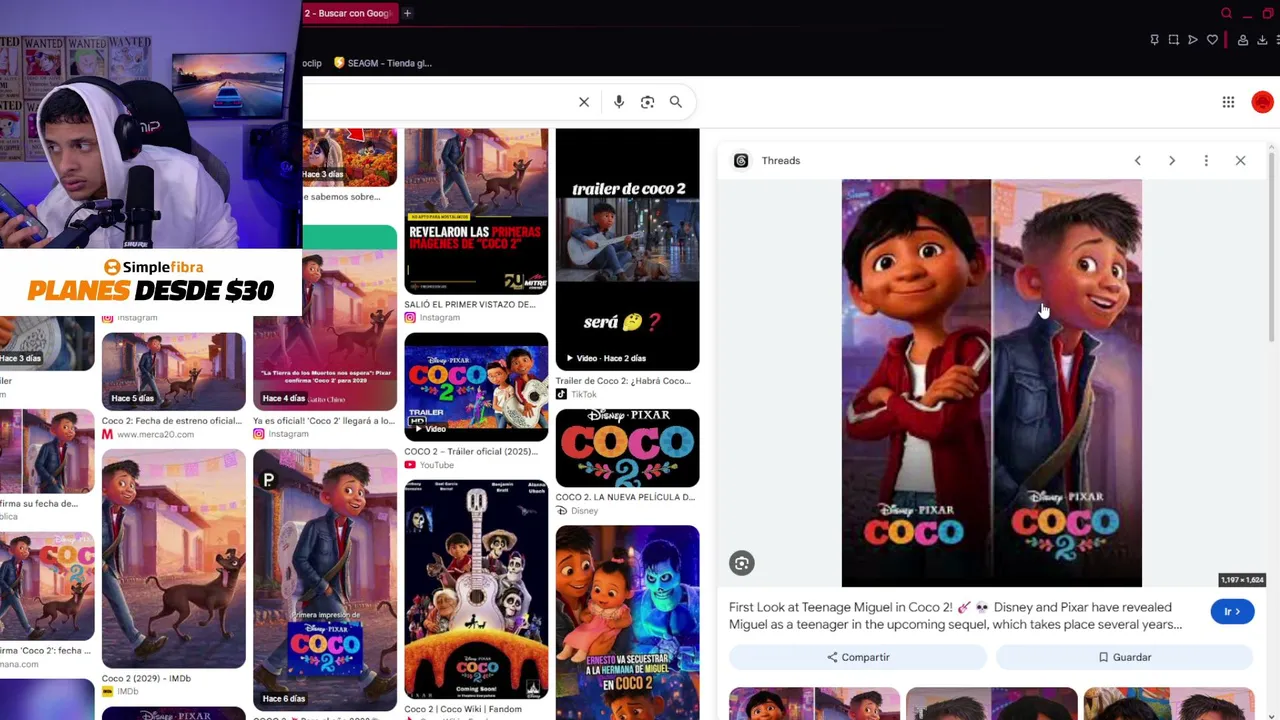Open the 'Ya es oficial! Coco 2 llegará' Instagram result
The height and width of the screenshot is (720, 1280).
[x=324, y=421]
